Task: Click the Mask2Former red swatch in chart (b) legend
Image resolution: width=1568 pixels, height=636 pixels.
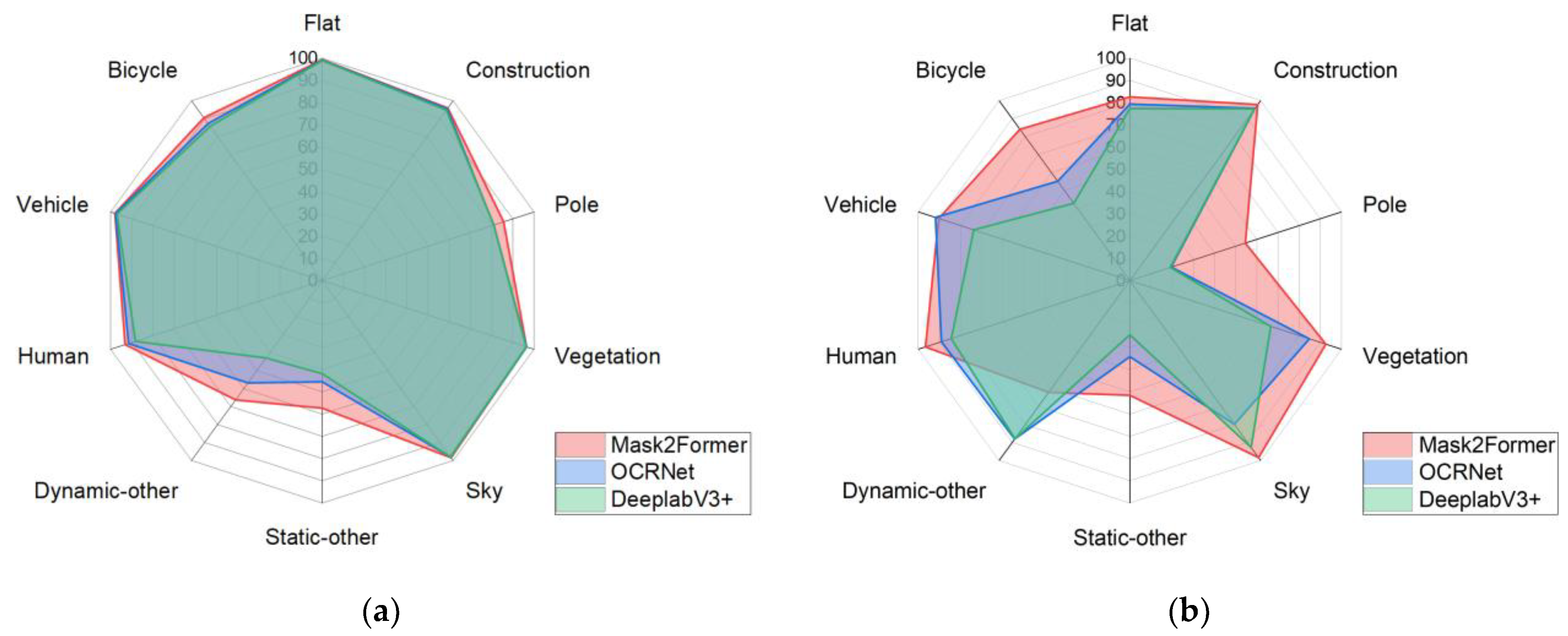Action: click(x=1387, y=445)
